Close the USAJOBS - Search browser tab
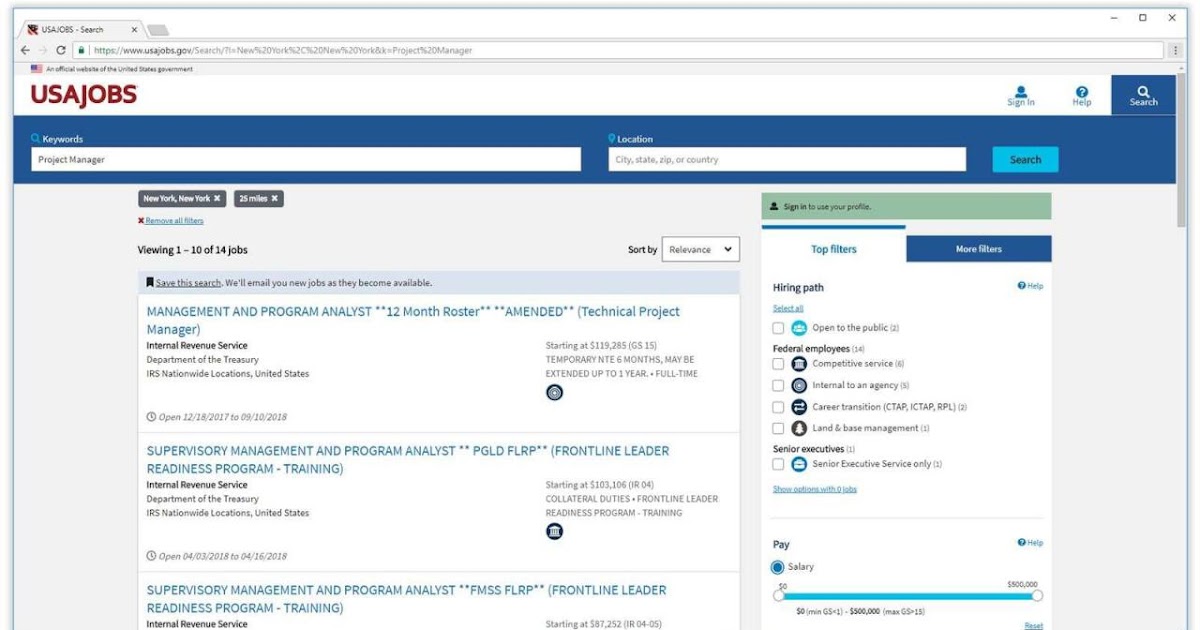The height and width of the screenshot is (630, 1200). 134,29
